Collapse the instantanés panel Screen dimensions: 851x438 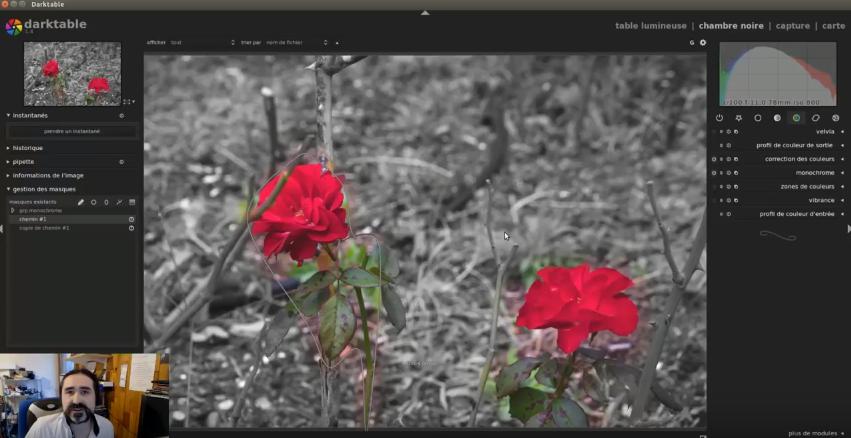[8, 116]
